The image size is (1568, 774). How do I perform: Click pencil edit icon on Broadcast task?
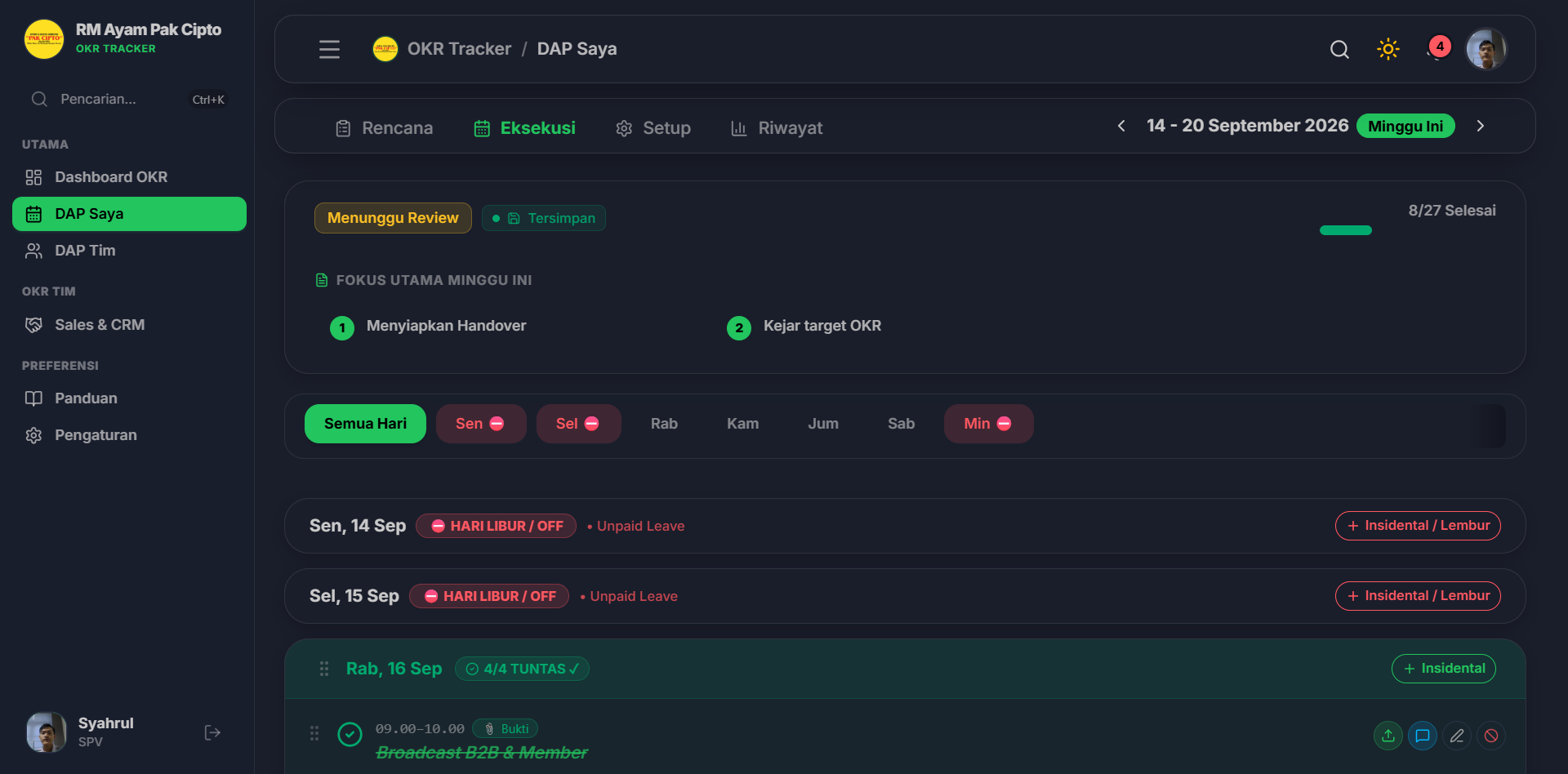[x=1456, y=736]
